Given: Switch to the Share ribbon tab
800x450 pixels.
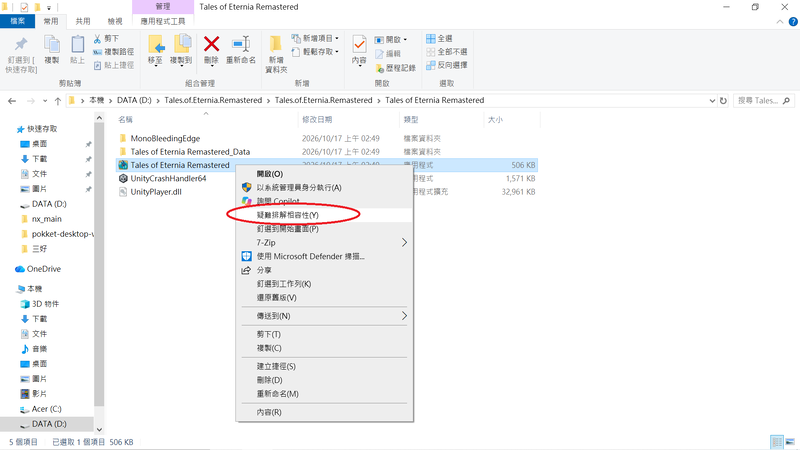Looking at the screenshot, I should tap(83, 21).
